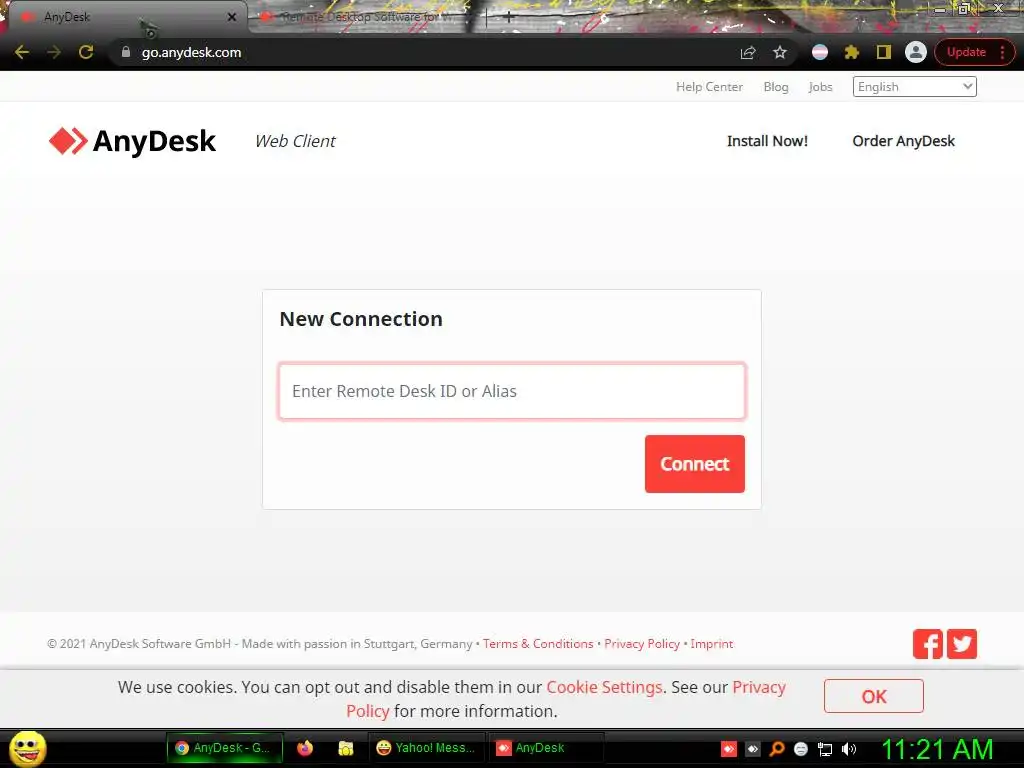Open AnyDesk's Twitter page icon
This screenshot has height=768, width=1024.
[x=962, y=644]
